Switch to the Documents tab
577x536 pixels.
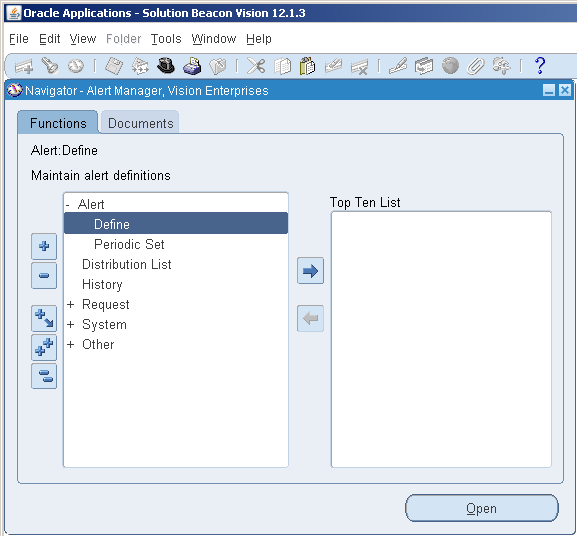pyautogui.click(x=140, y=123)
